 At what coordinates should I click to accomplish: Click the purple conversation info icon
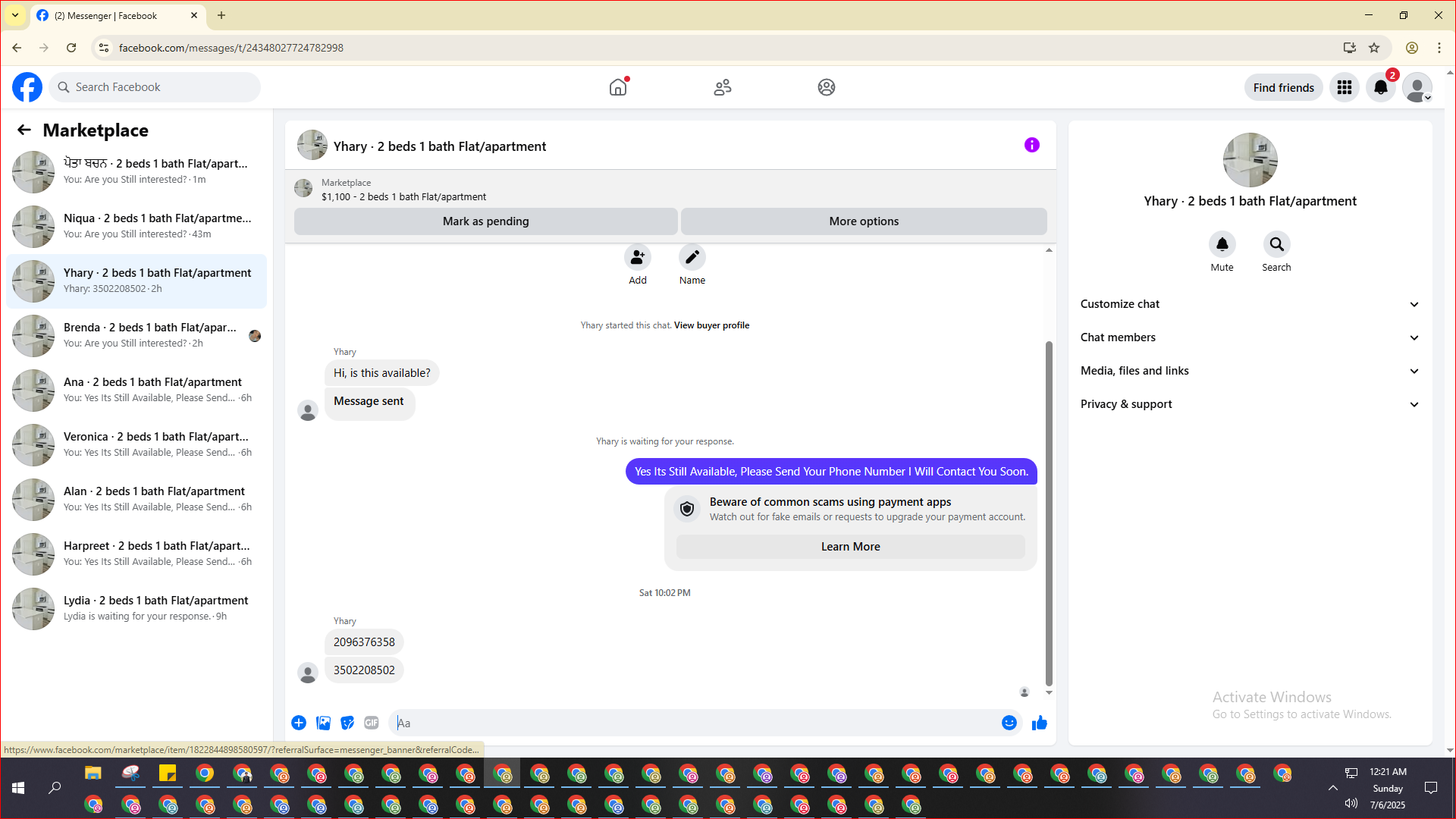point(1031,145)
